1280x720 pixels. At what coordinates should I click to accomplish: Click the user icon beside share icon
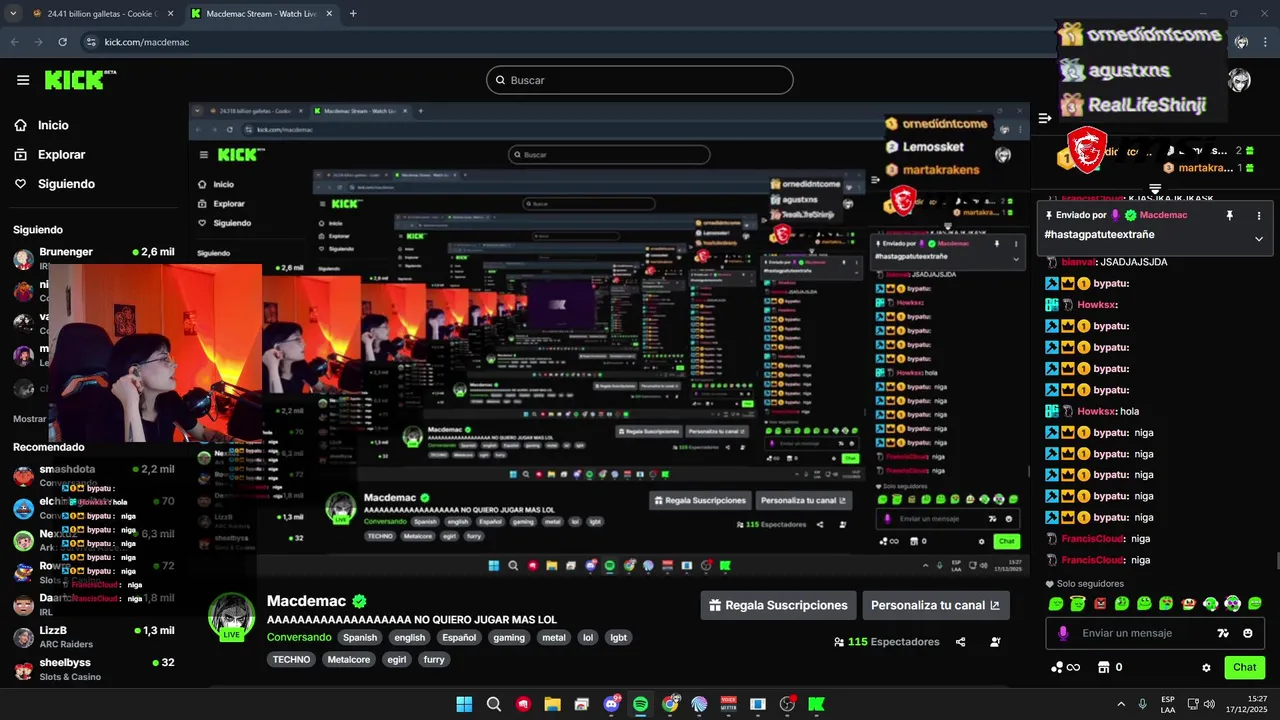995,642
